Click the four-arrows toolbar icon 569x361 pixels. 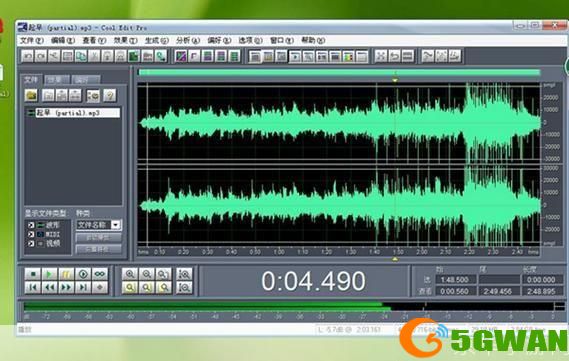(x=381, y=56)
